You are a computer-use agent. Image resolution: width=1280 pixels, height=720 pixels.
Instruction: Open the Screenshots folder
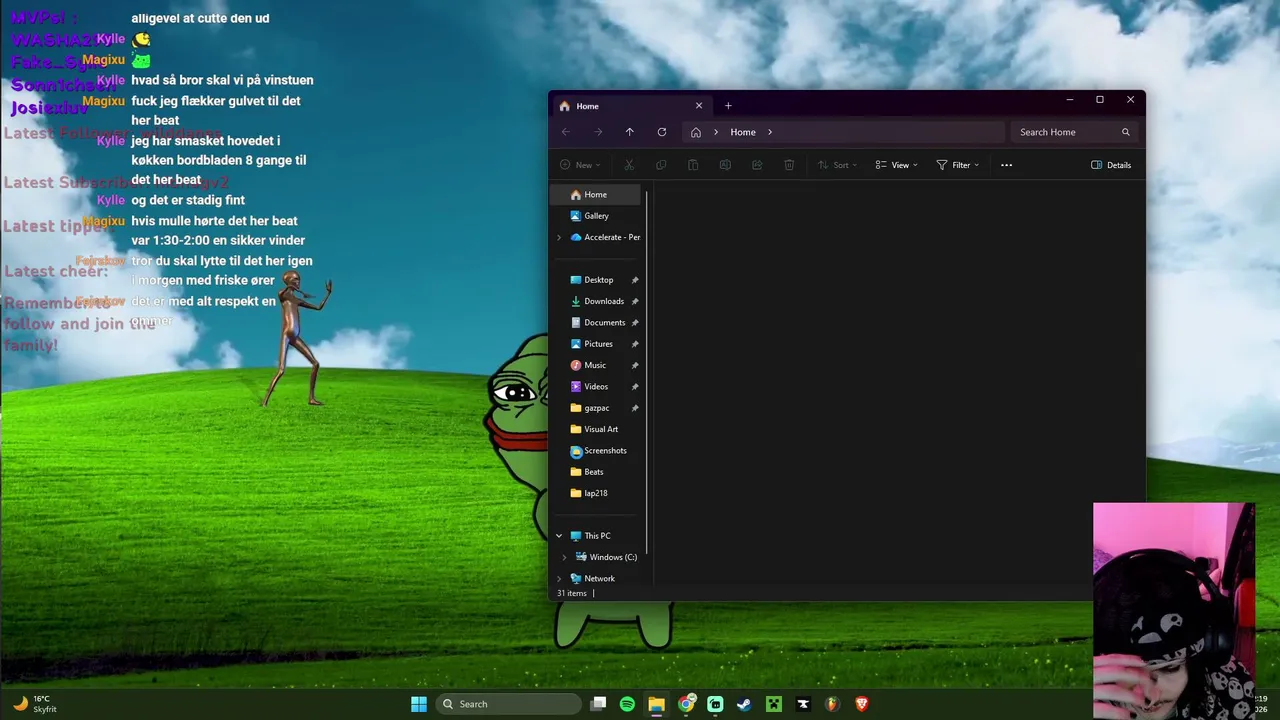598,450
